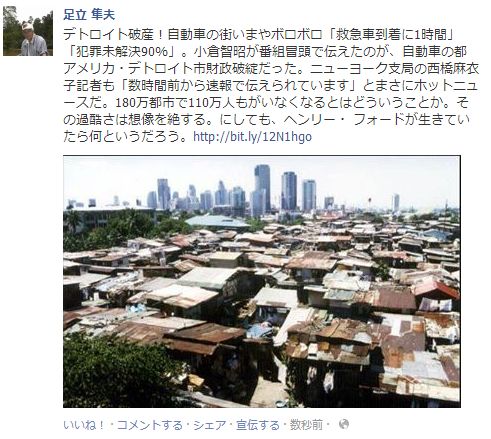Click the tallest skyscraper in the photo

pyautogui.click(x=263, y=188)
